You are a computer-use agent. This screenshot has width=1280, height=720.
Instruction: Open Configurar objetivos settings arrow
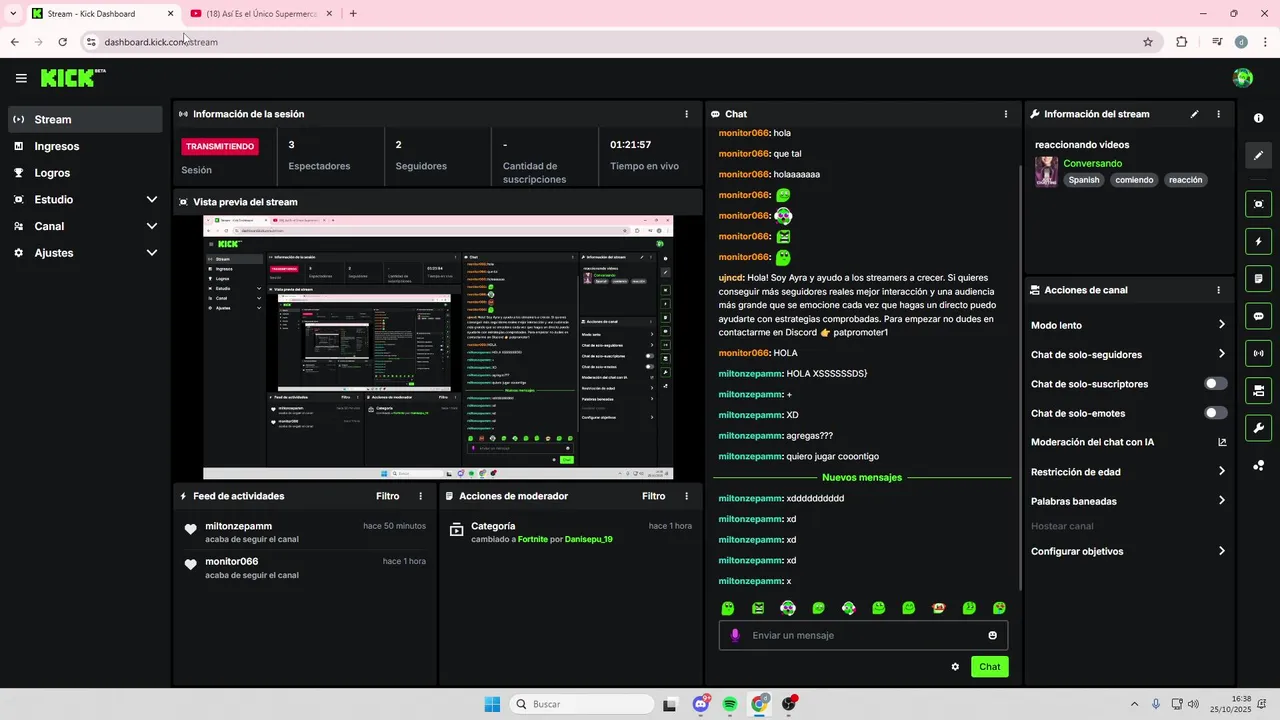pyautogui.click(x=1221, y=551)
